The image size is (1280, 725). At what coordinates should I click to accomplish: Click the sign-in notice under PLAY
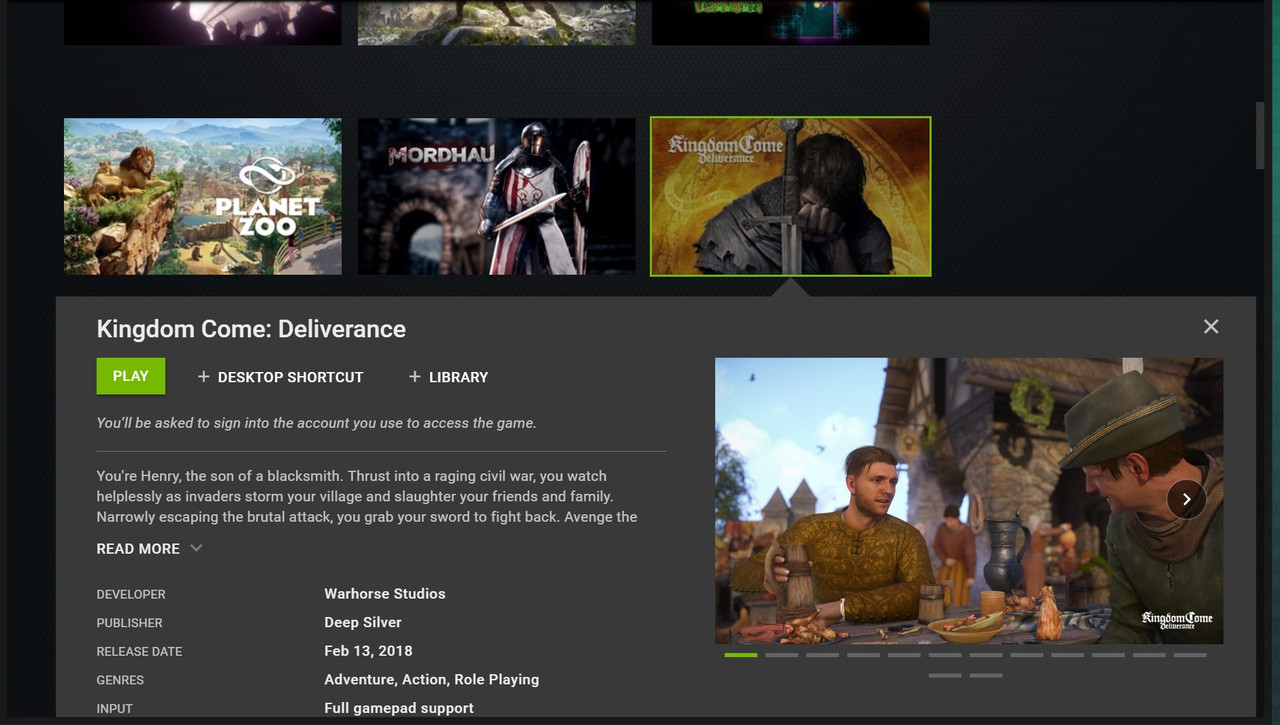click(x=316, y=423)
